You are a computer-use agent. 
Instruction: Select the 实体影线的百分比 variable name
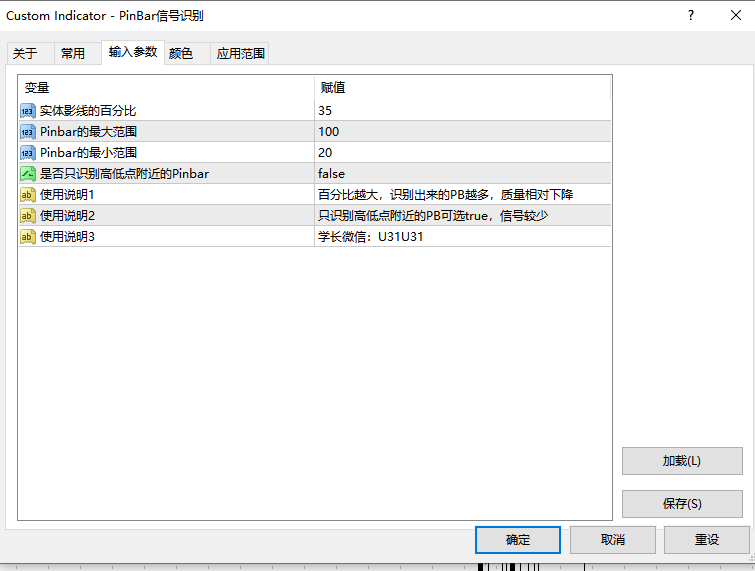click(88, 111)
